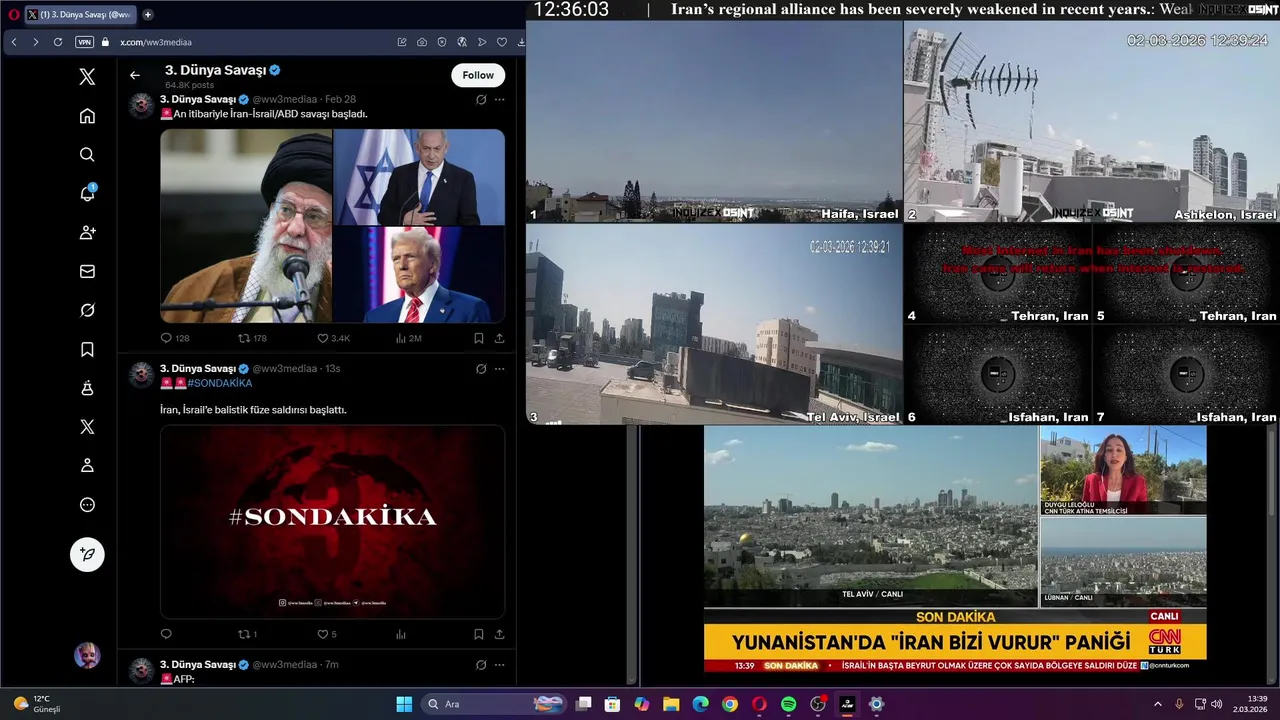
Task: Follow the 3. Dünya Savaşı account
Action: coord(478,75)
